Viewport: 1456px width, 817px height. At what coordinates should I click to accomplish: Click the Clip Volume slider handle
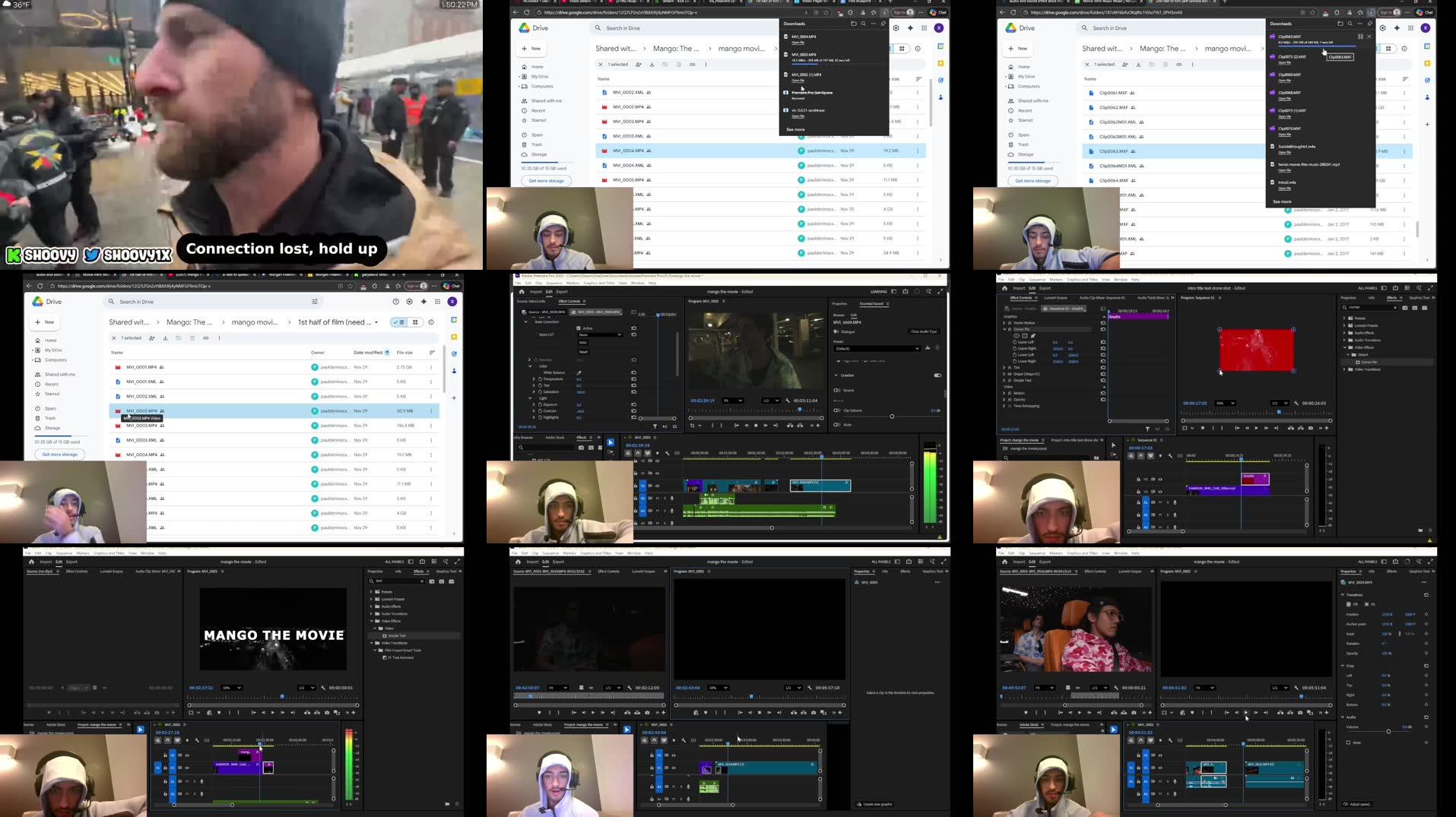(892, 416)
